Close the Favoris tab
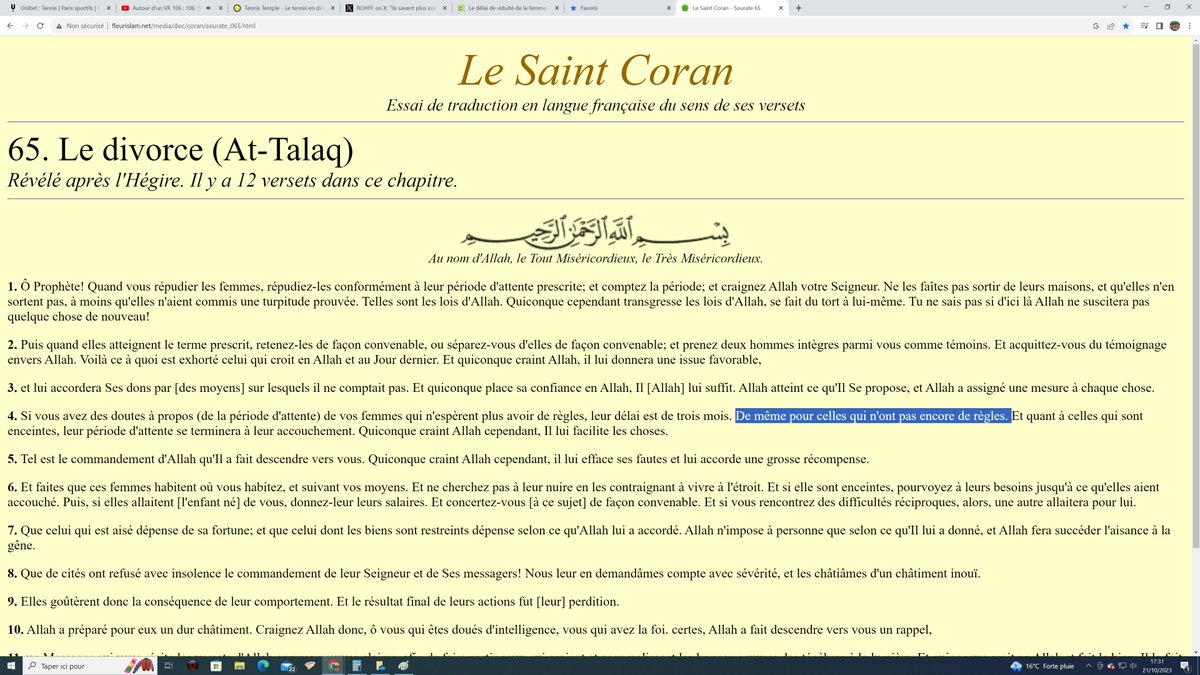 point(668,8)
